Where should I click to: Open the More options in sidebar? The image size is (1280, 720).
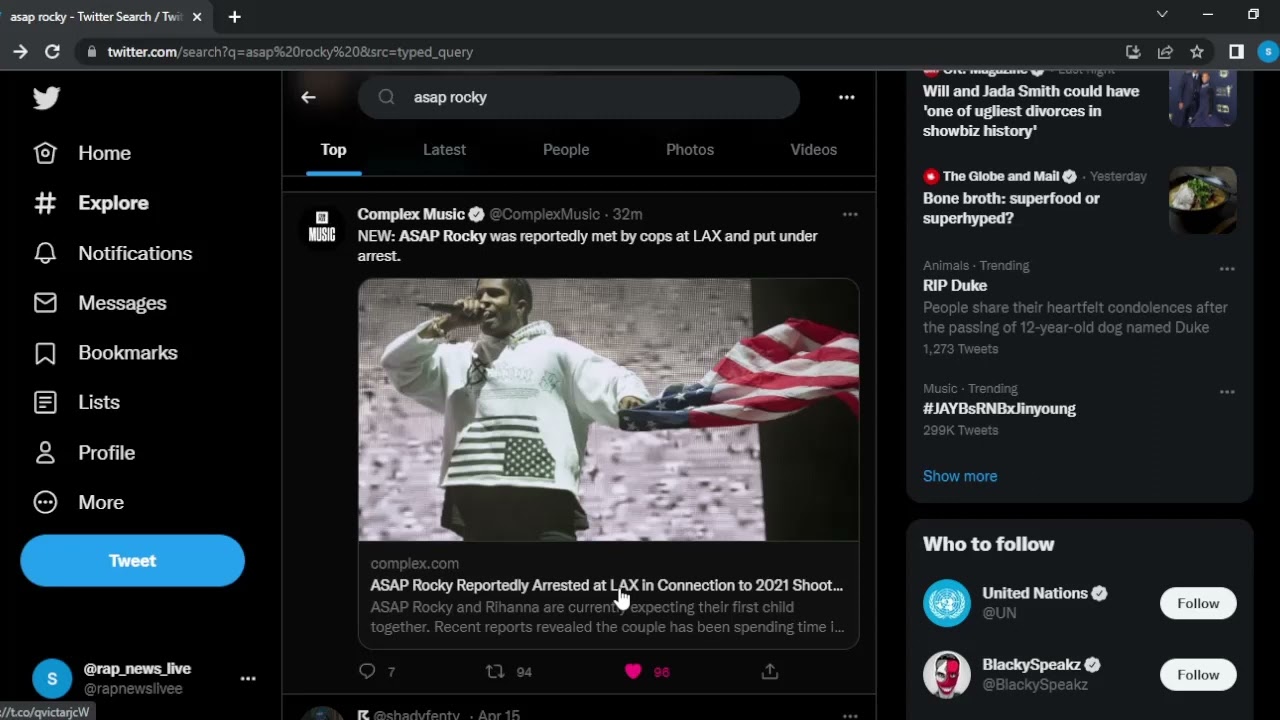[79, 502]
